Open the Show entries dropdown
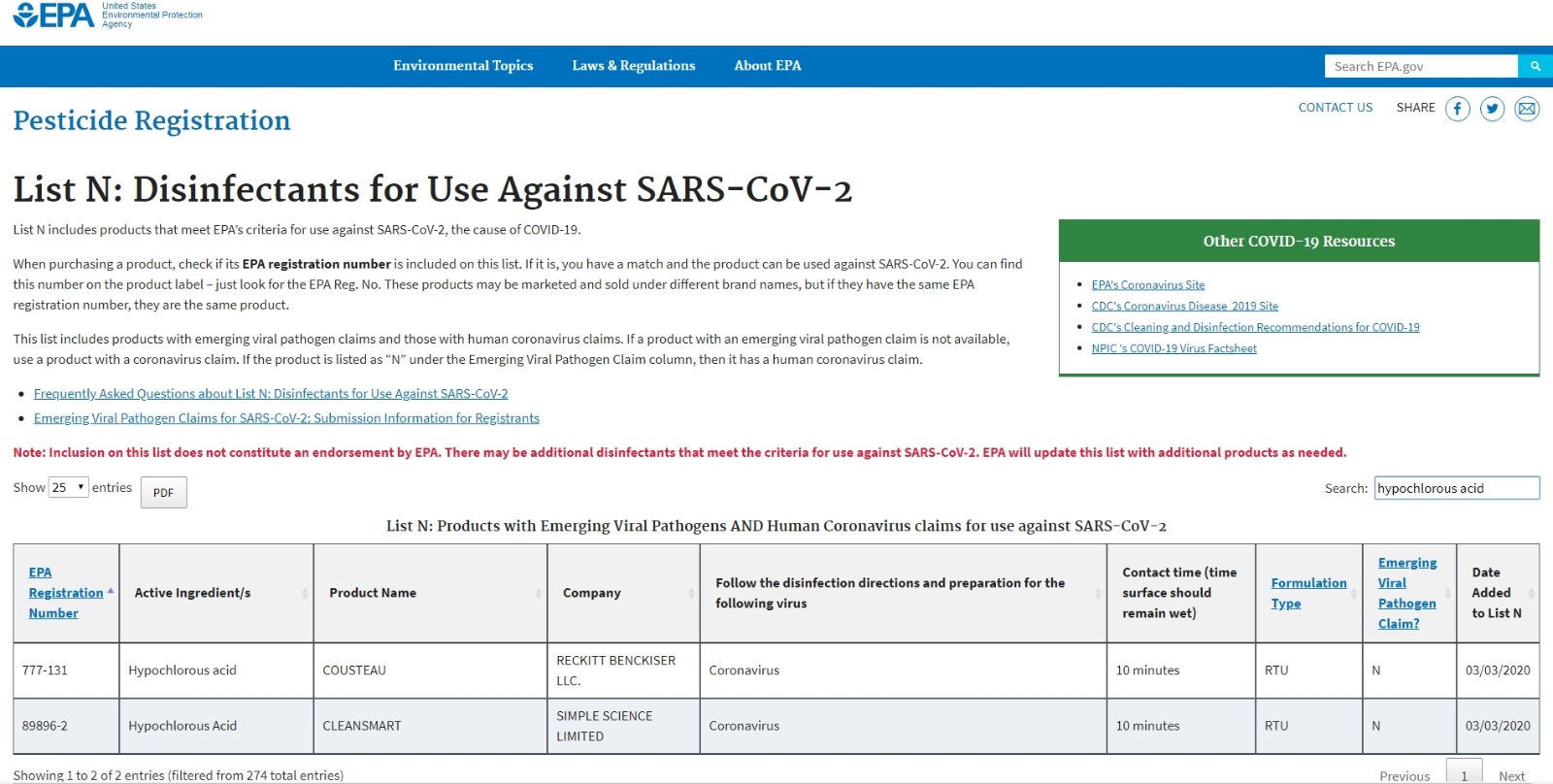This screenshot has height=784, width=1553. (x=69, y=487)
